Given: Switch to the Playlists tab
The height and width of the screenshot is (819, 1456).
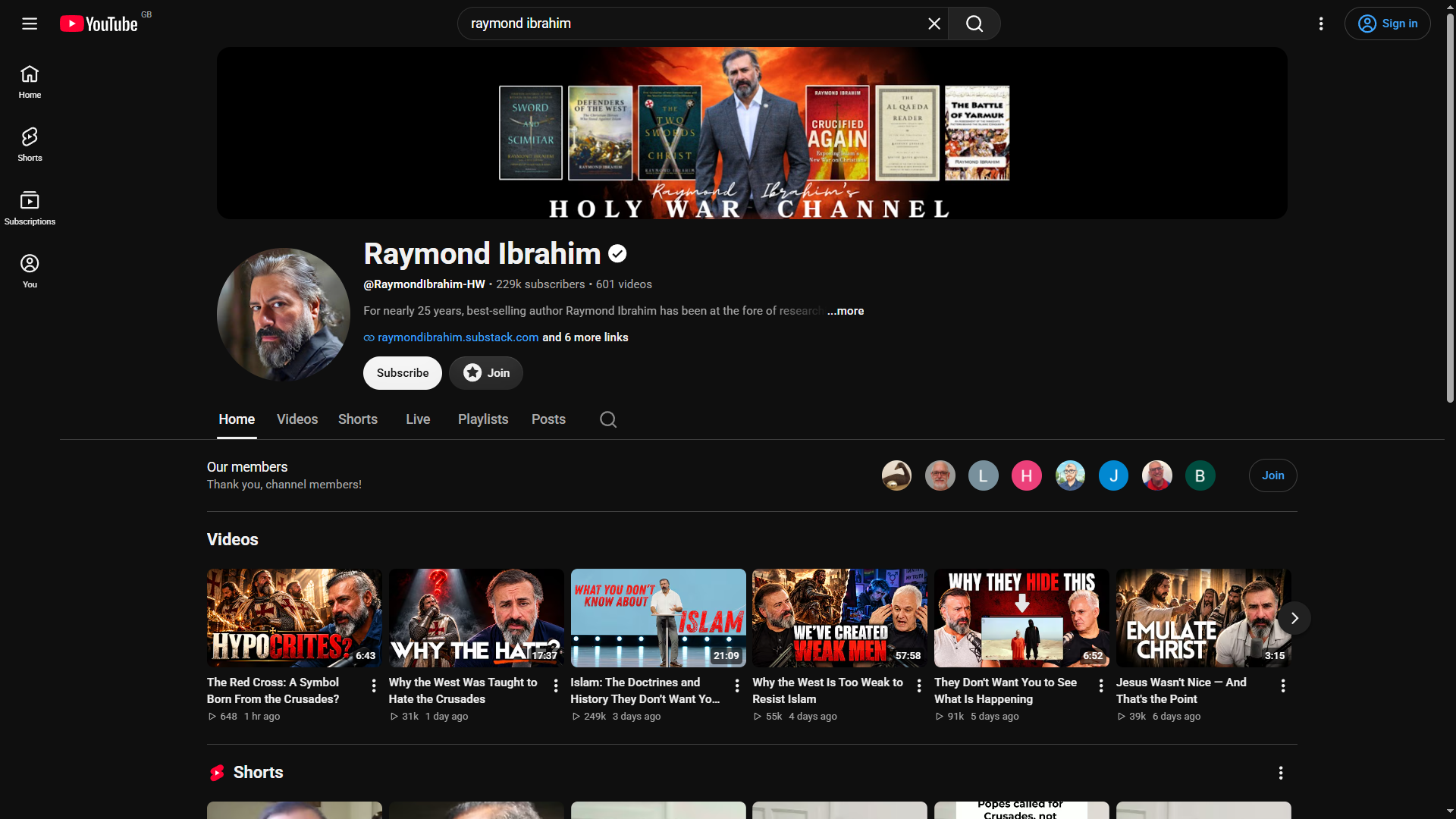Looking at the screenshot, I should pos(483,419).
